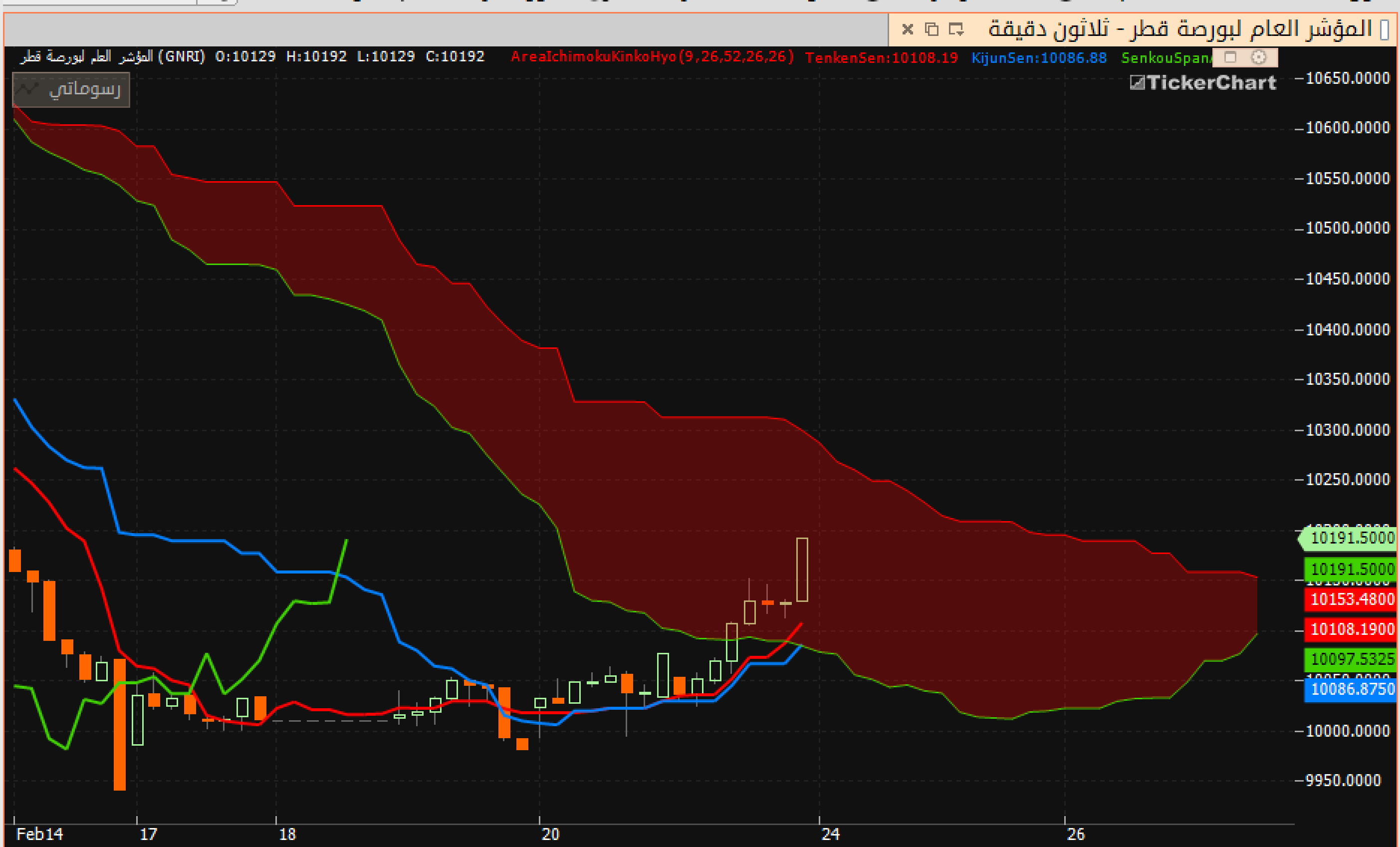
Task: Click the red 10108.1900 TenkenSen price tag
Action: (x=1351, y=629)
